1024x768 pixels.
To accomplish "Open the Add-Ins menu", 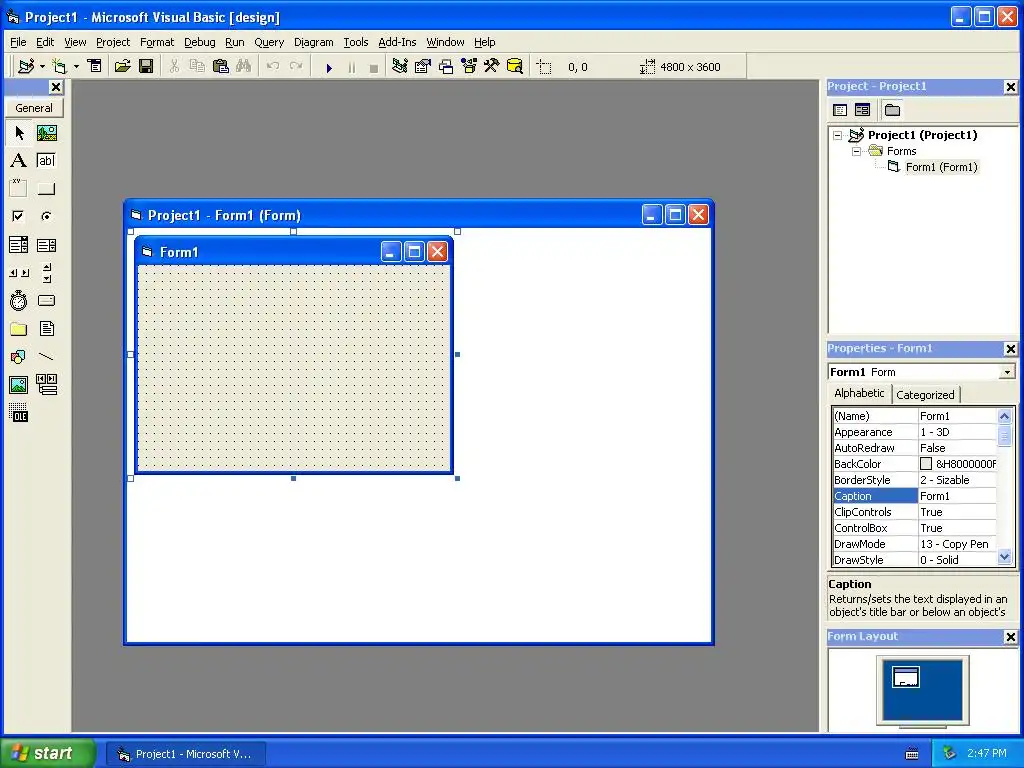I will click(x=397, y=42).
